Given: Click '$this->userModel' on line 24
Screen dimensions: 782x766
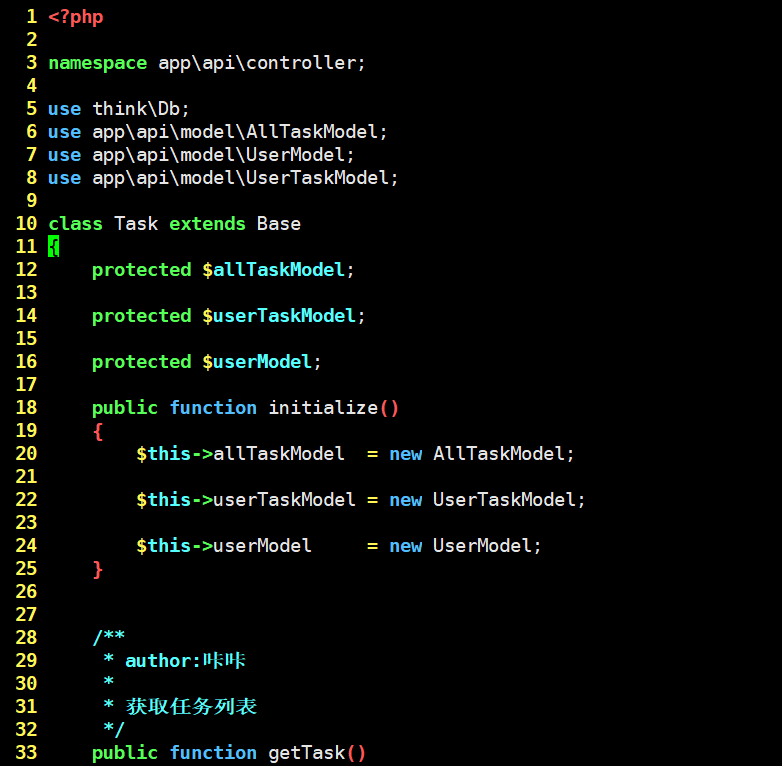Looking at the screenshot, I should point(223,546).
